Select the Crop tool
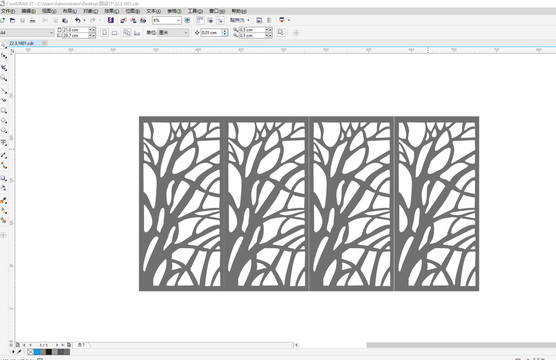Screen dimensions: 556x360 (x=4, y=67)
